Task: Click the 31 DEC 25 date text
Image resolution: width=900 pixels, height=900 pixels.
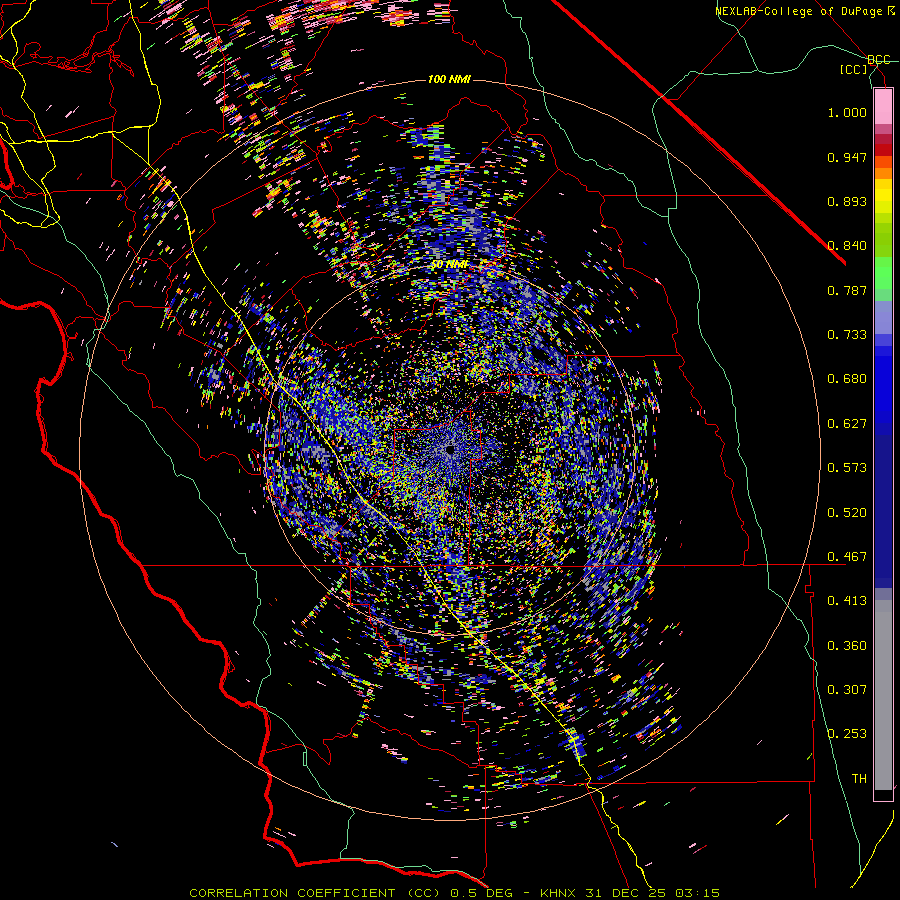Action: (625, 893)
